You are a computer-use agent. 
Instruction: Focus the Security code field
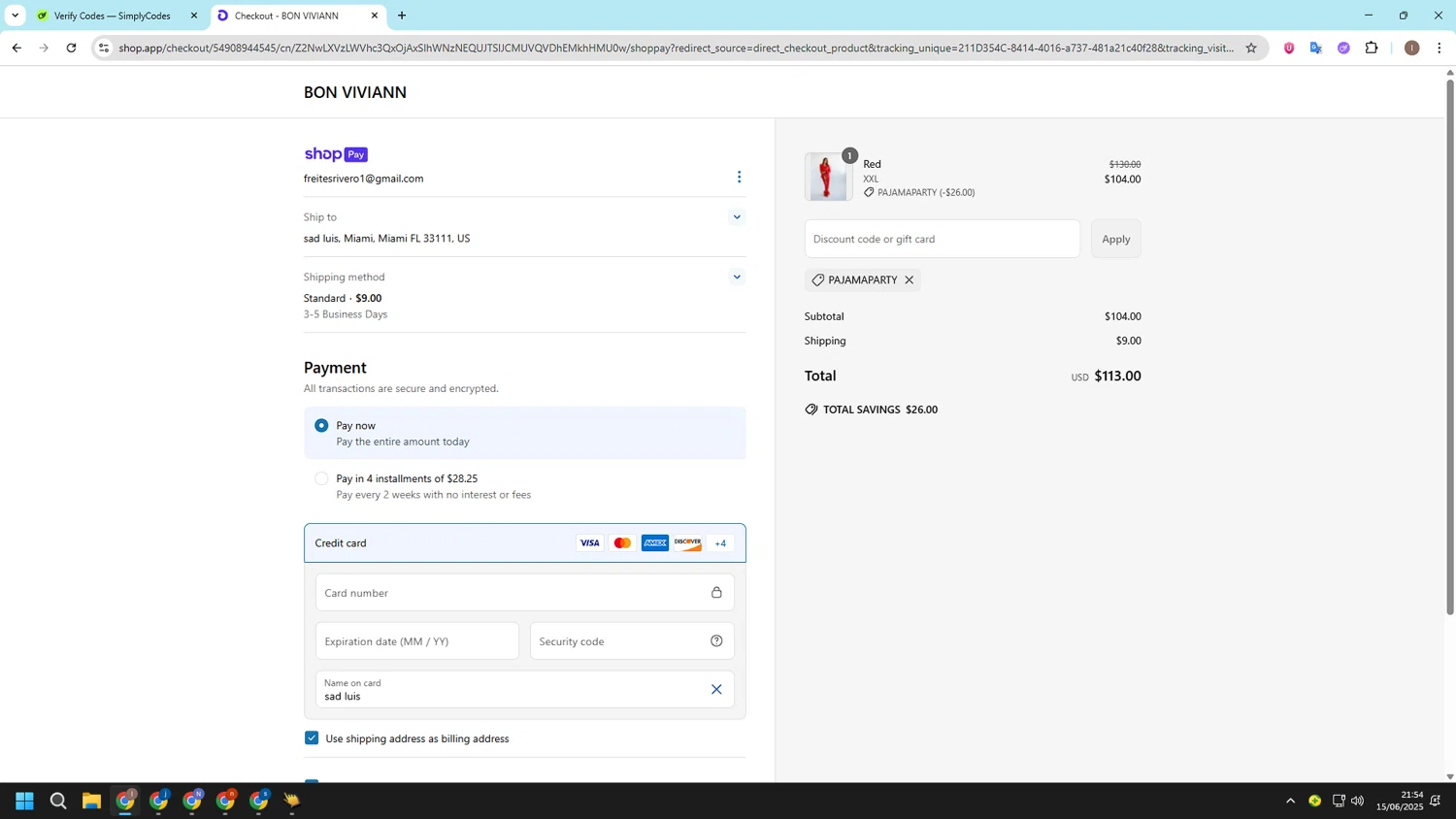coord(632,641)
